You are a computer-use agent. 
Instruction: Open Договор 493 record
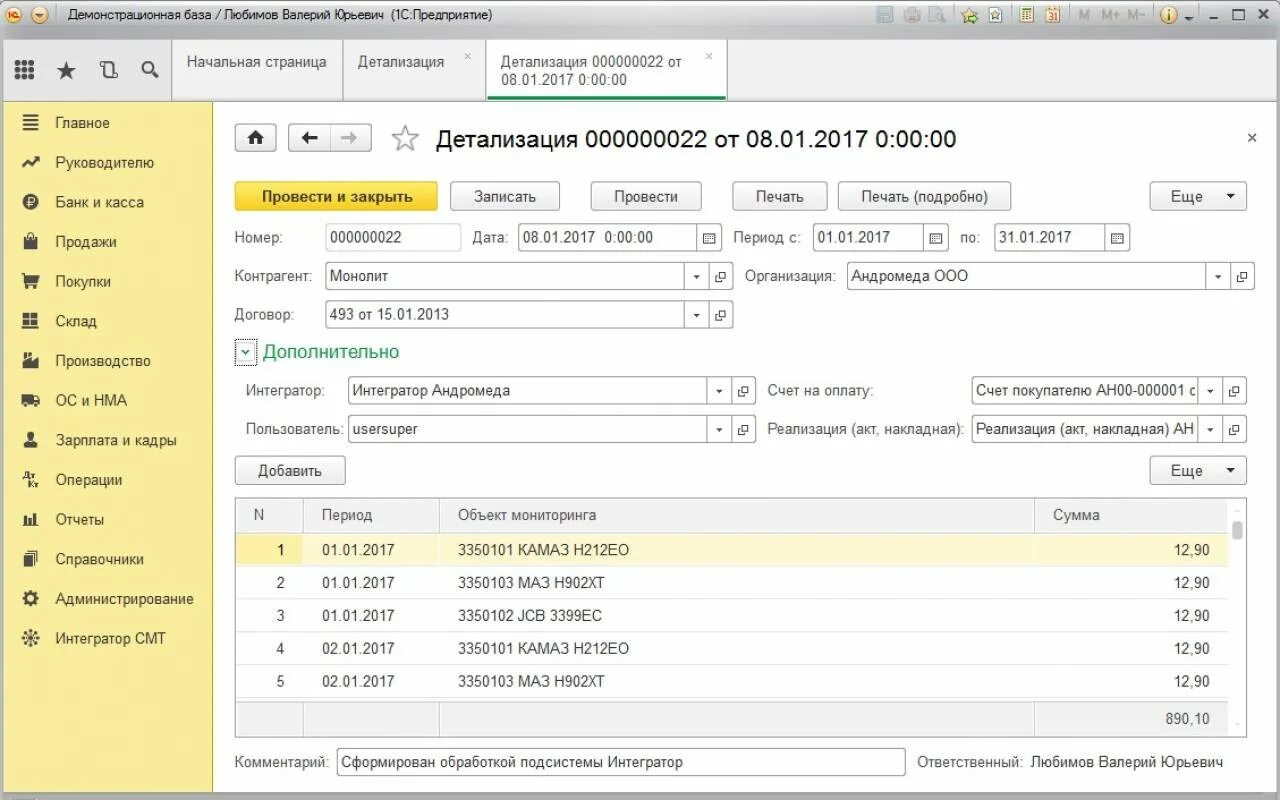(721, 315)
